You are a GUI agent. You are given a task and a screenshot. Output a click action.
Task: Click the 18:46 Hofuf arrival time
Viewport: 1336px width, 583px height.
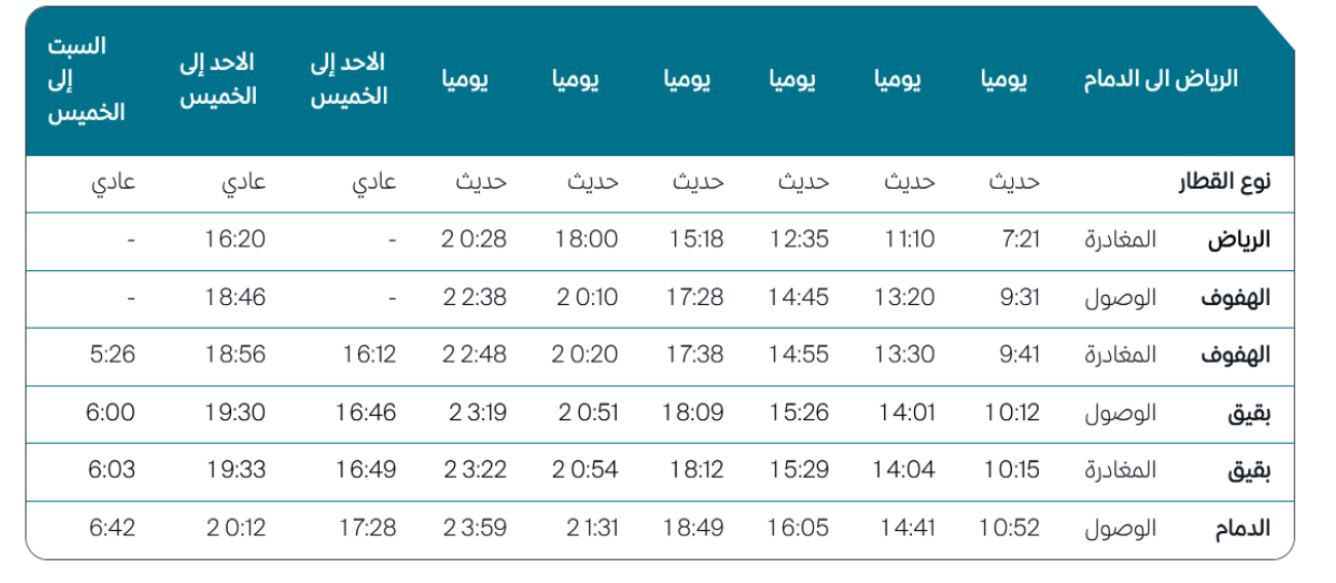(x=236, y=297)
